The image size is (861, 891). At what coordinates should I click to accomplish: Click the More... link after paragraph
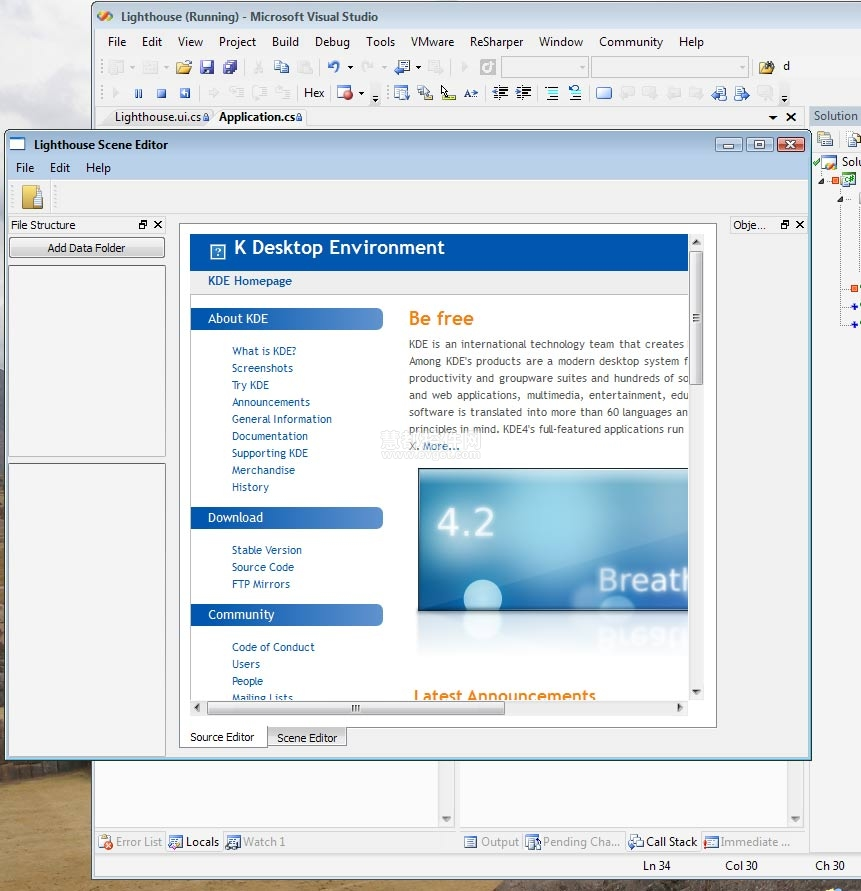click(441, 447)
